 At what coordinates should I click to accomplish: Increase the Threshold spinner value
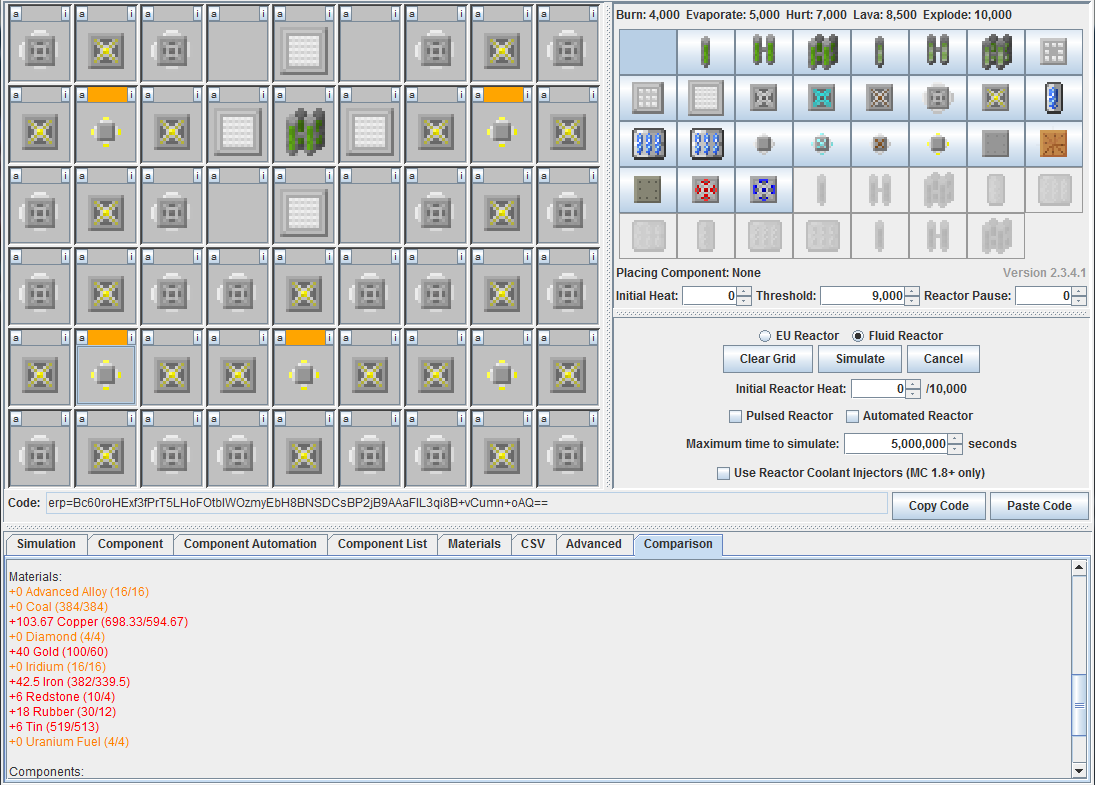(912, 291)
